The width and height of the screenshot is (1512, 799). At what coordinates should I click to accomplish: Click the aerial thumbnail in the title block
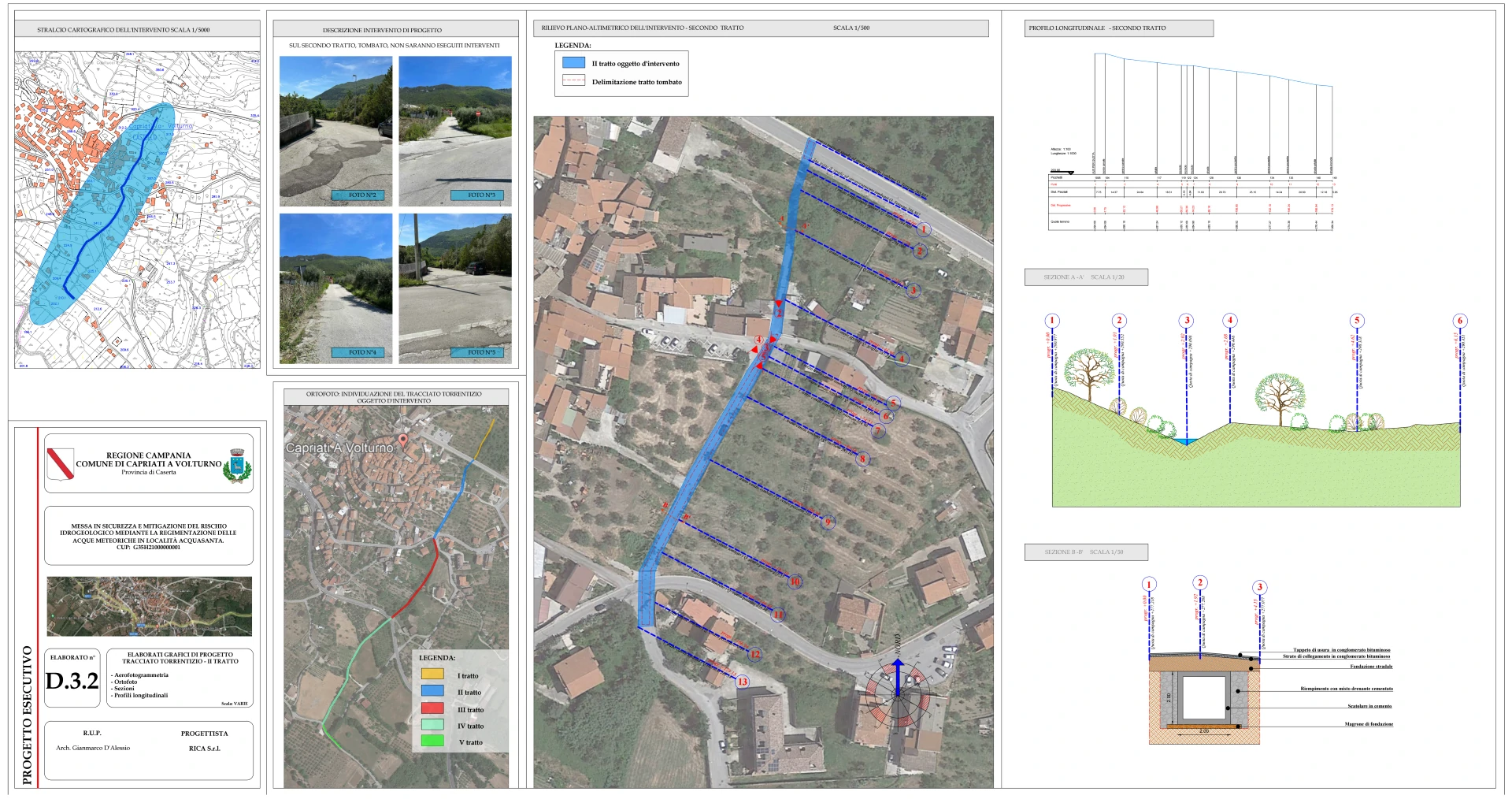(150, 606)
